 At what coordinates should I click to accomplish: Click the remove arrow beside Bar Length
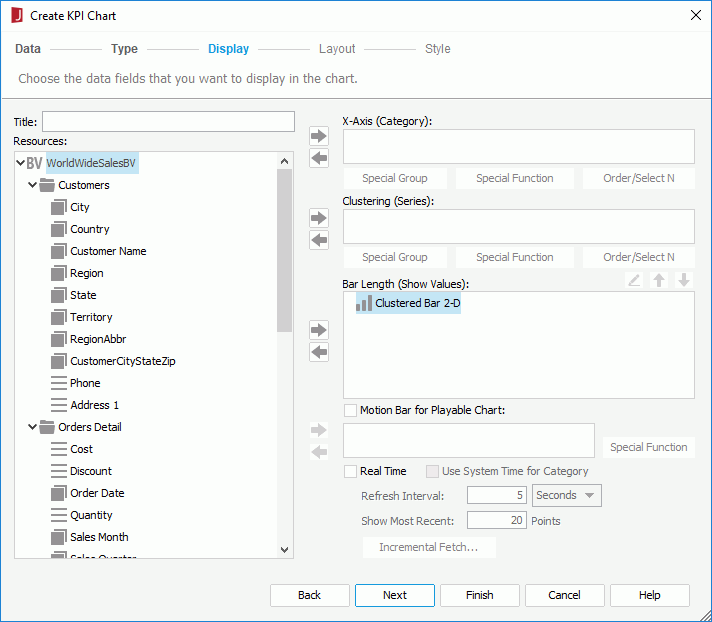(x=319, y=352)
